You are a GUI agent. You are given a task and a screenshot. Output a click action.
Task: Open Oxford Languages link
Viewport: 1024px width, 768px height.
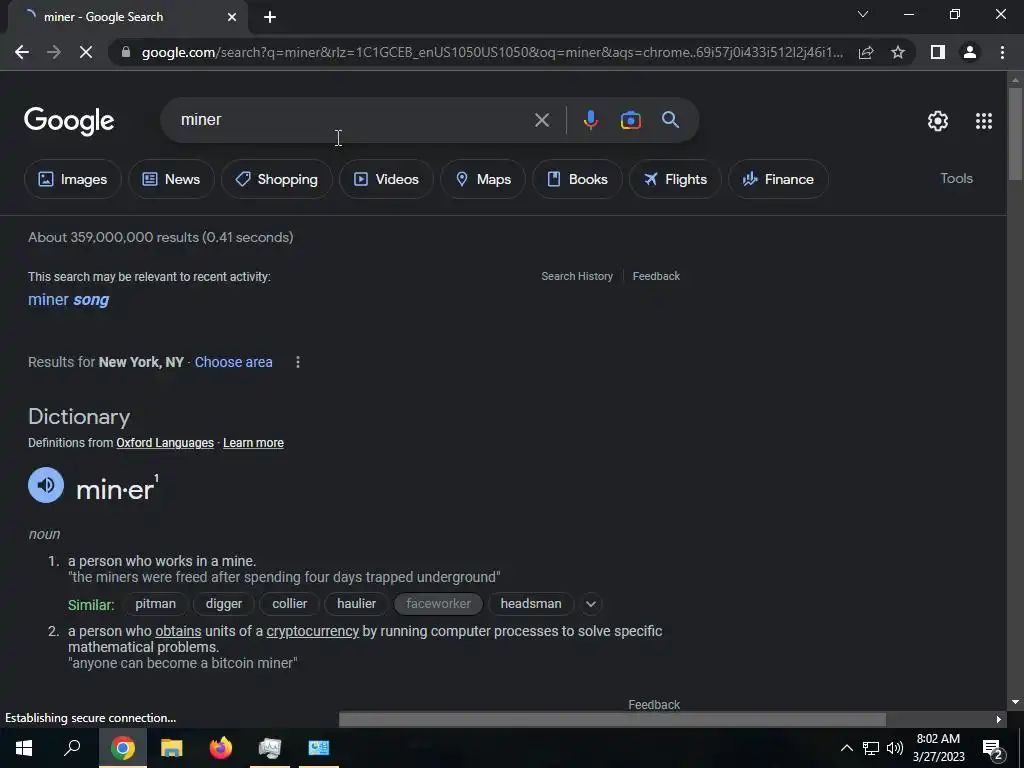coord(165,443)
